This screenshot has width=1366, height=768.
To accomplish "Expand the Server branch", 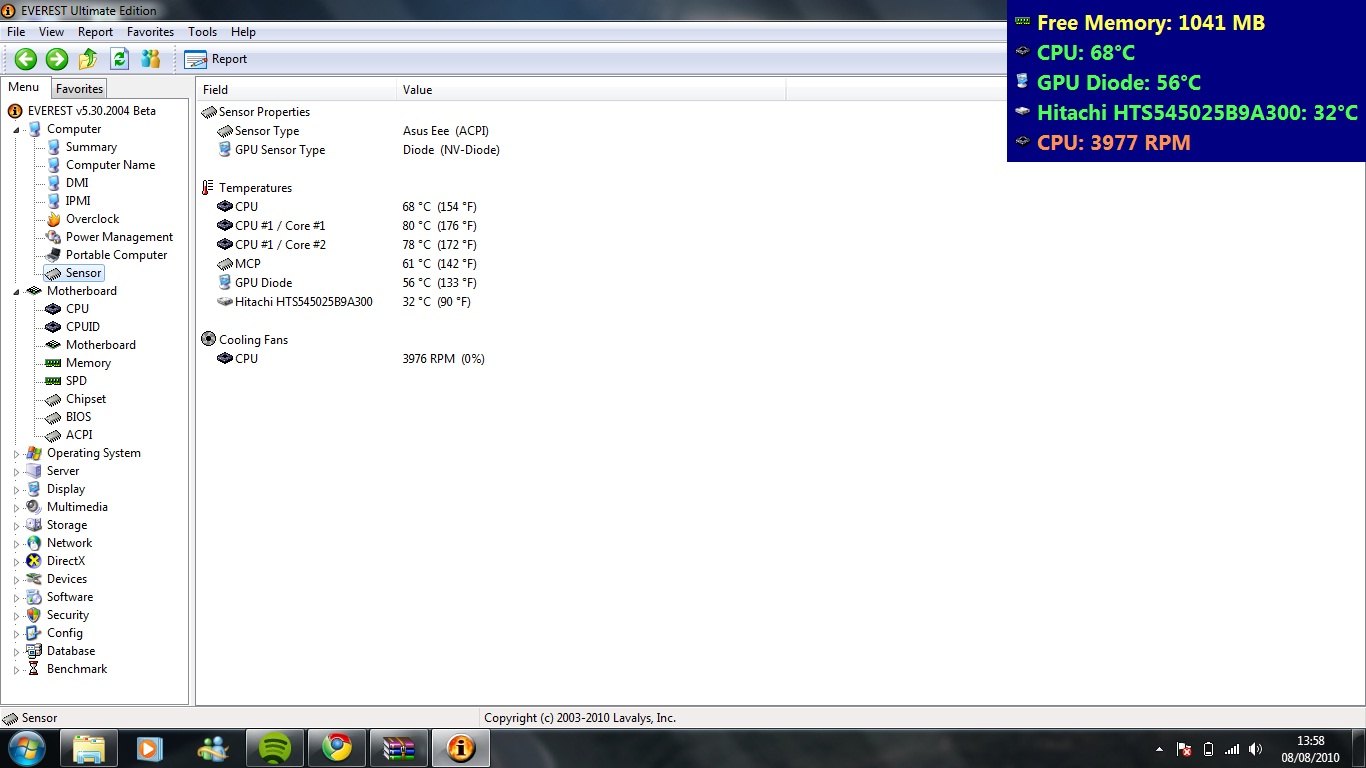I will tap(16, 471).
